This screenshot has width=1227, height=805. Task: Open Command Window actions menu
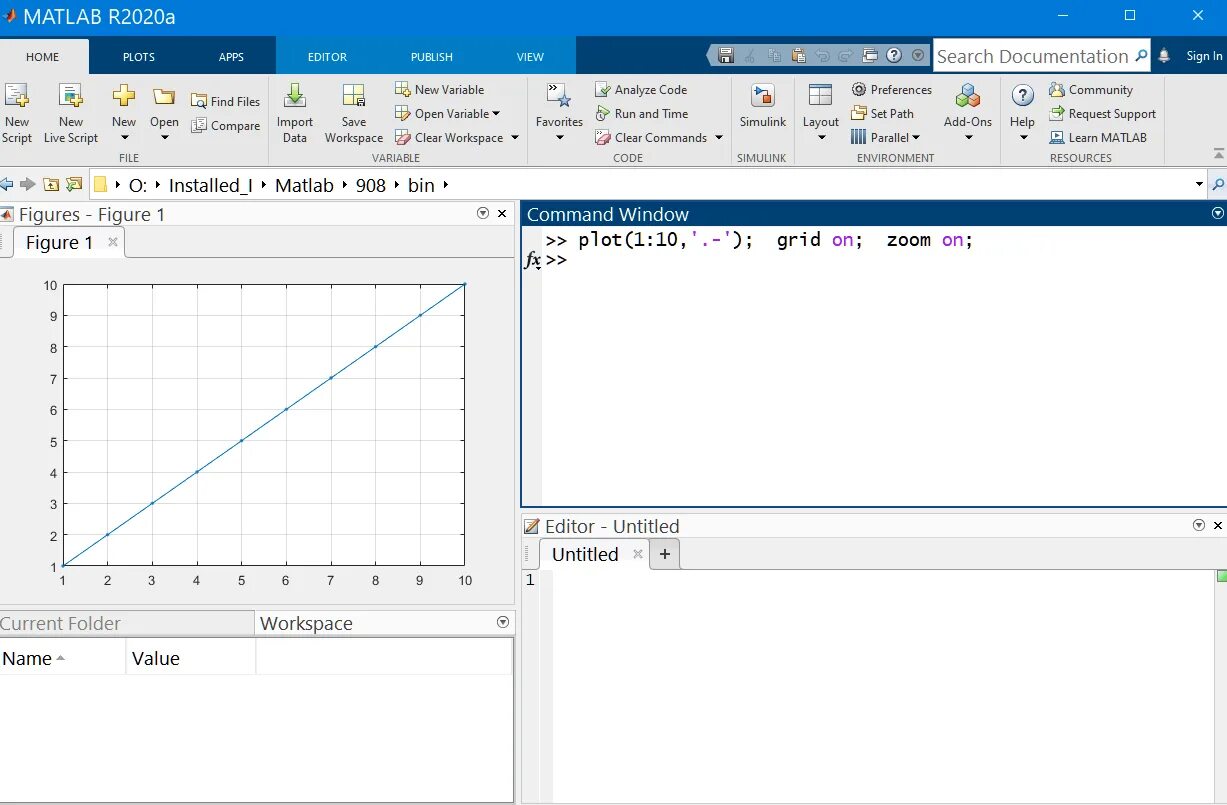[x=1217, y=214]
